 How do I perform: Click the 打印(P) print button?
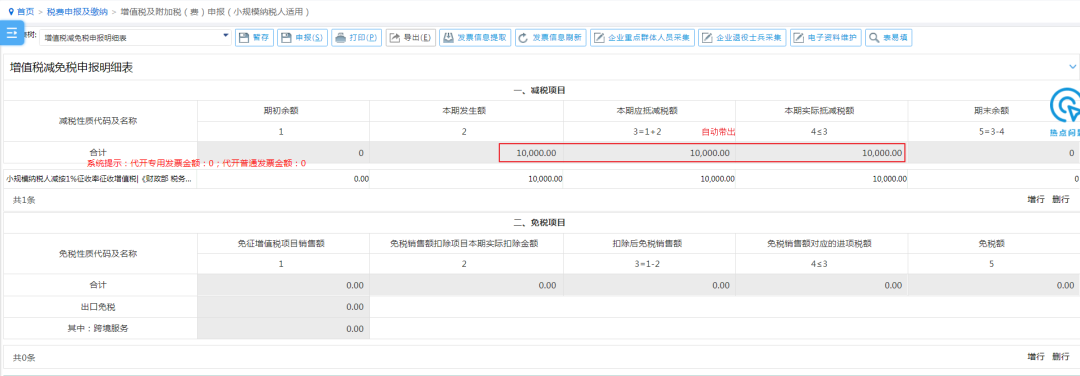point(356,38)
